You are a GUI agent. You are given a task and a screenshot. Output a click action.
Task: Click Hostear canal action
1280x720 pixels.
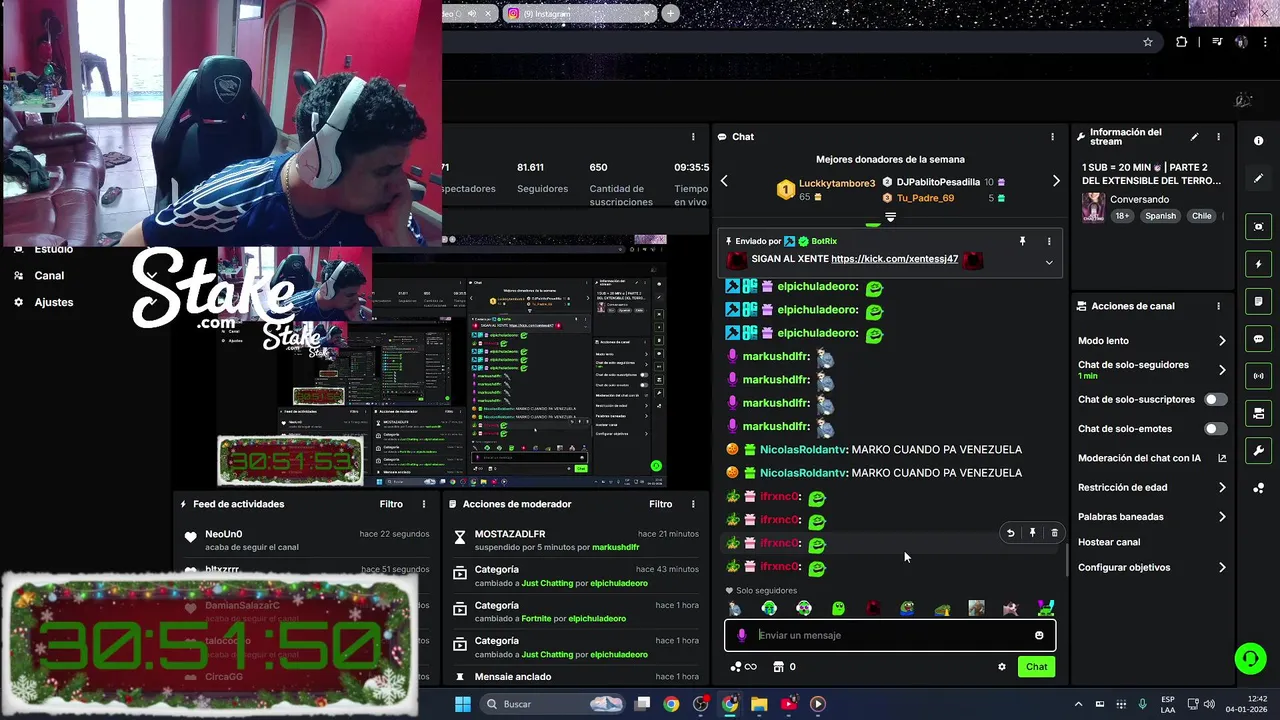(x=1109, y=542)
